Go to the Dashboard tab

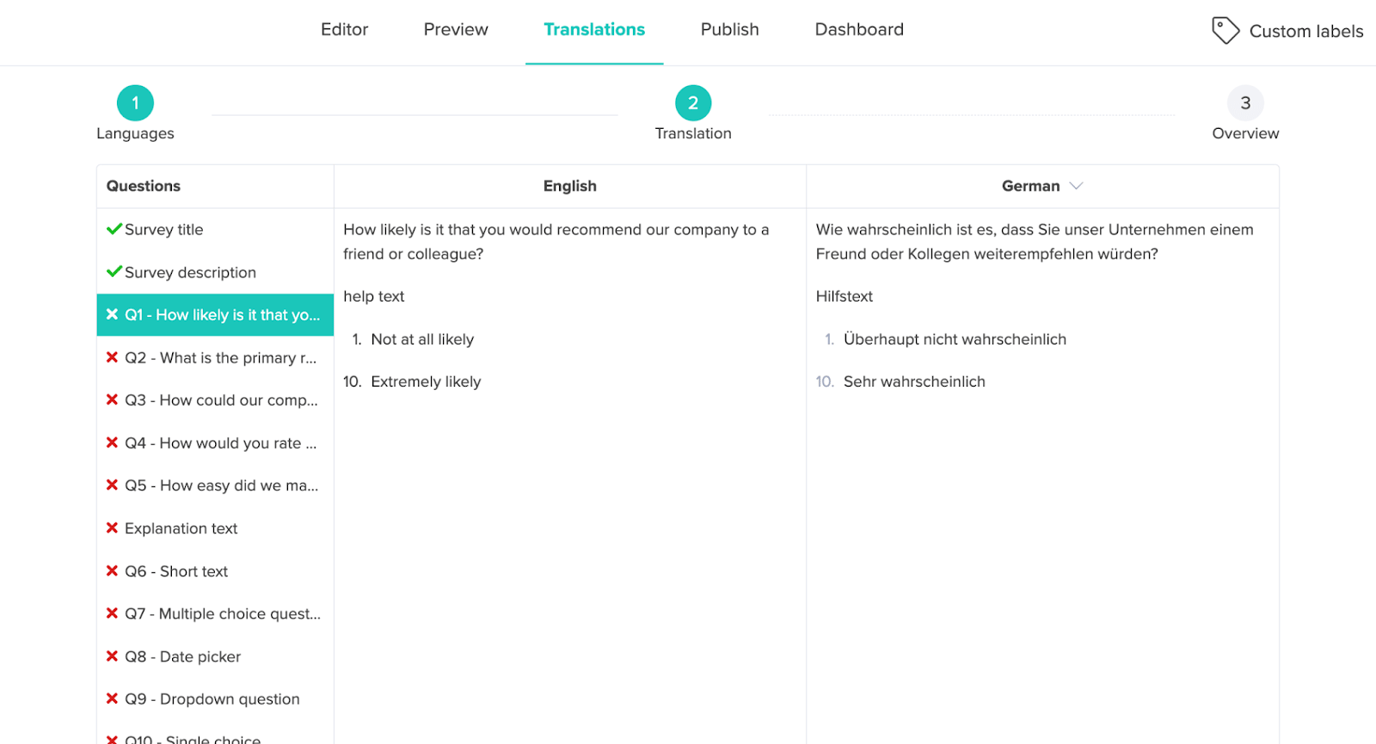(859, 30)
